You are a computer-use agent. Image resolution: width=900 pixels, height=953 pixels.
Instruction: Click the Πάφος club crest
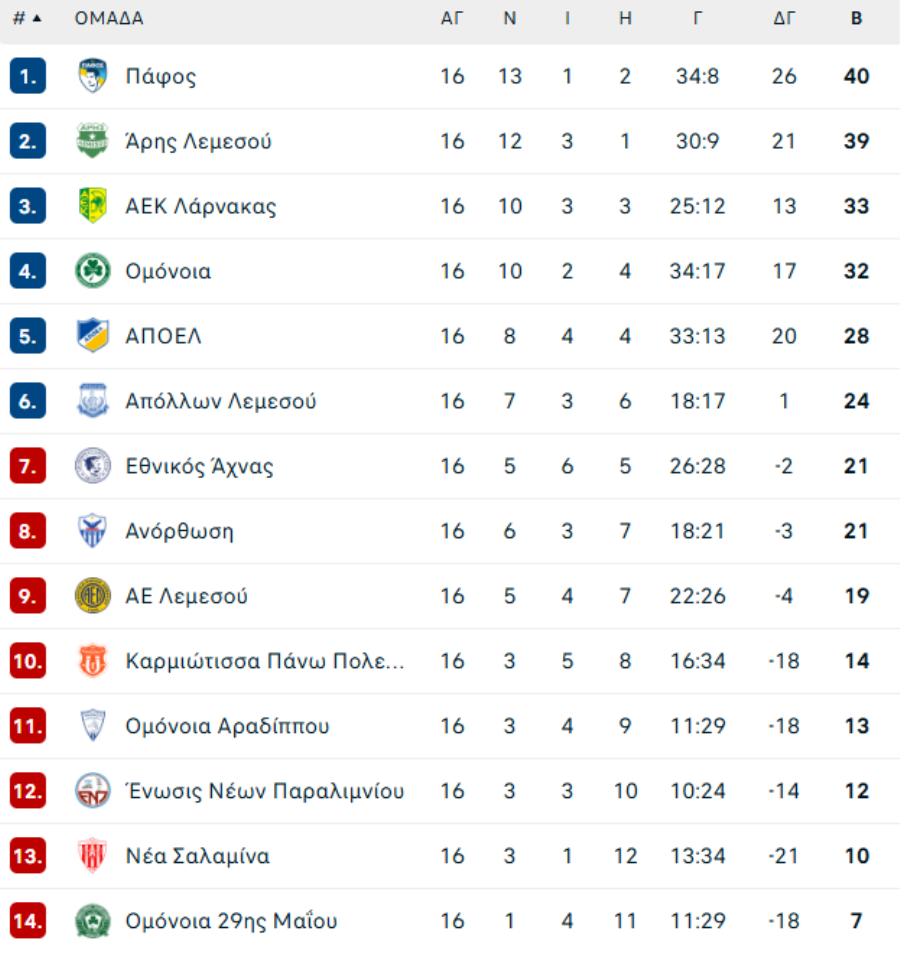pos(92,76)
